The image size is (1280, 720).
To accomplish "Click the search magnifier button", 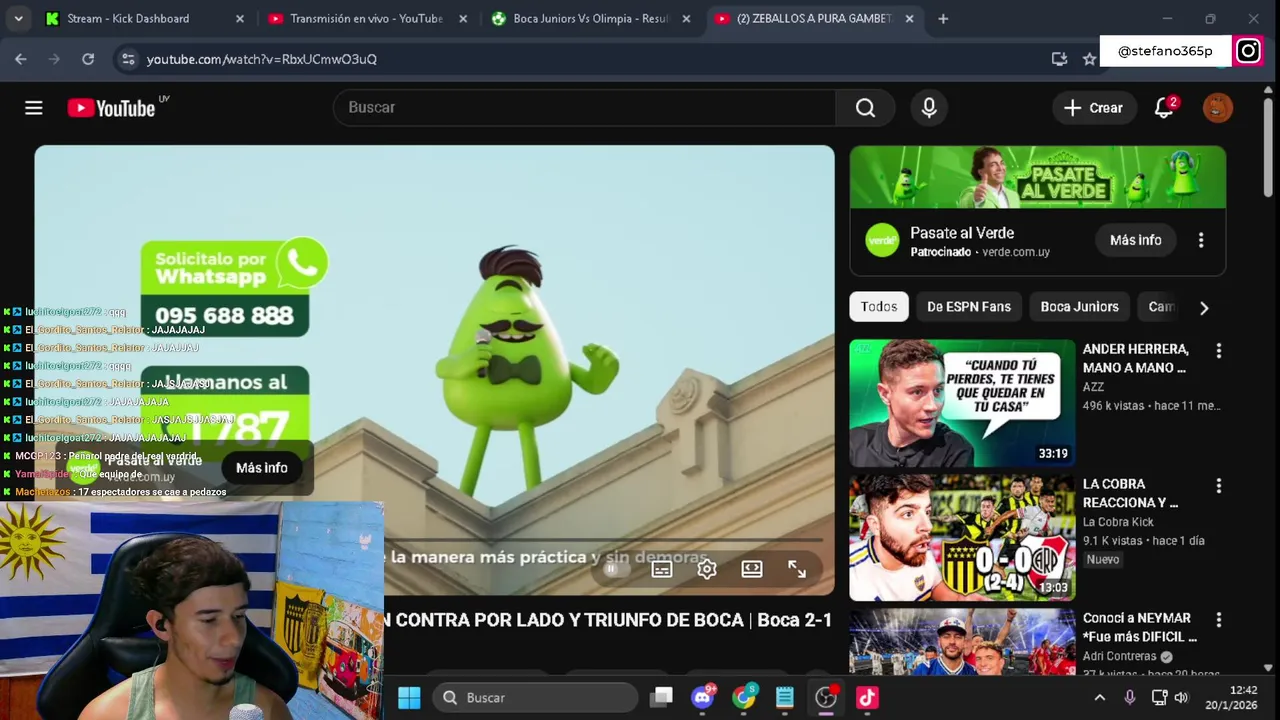I will pos(865,108).
